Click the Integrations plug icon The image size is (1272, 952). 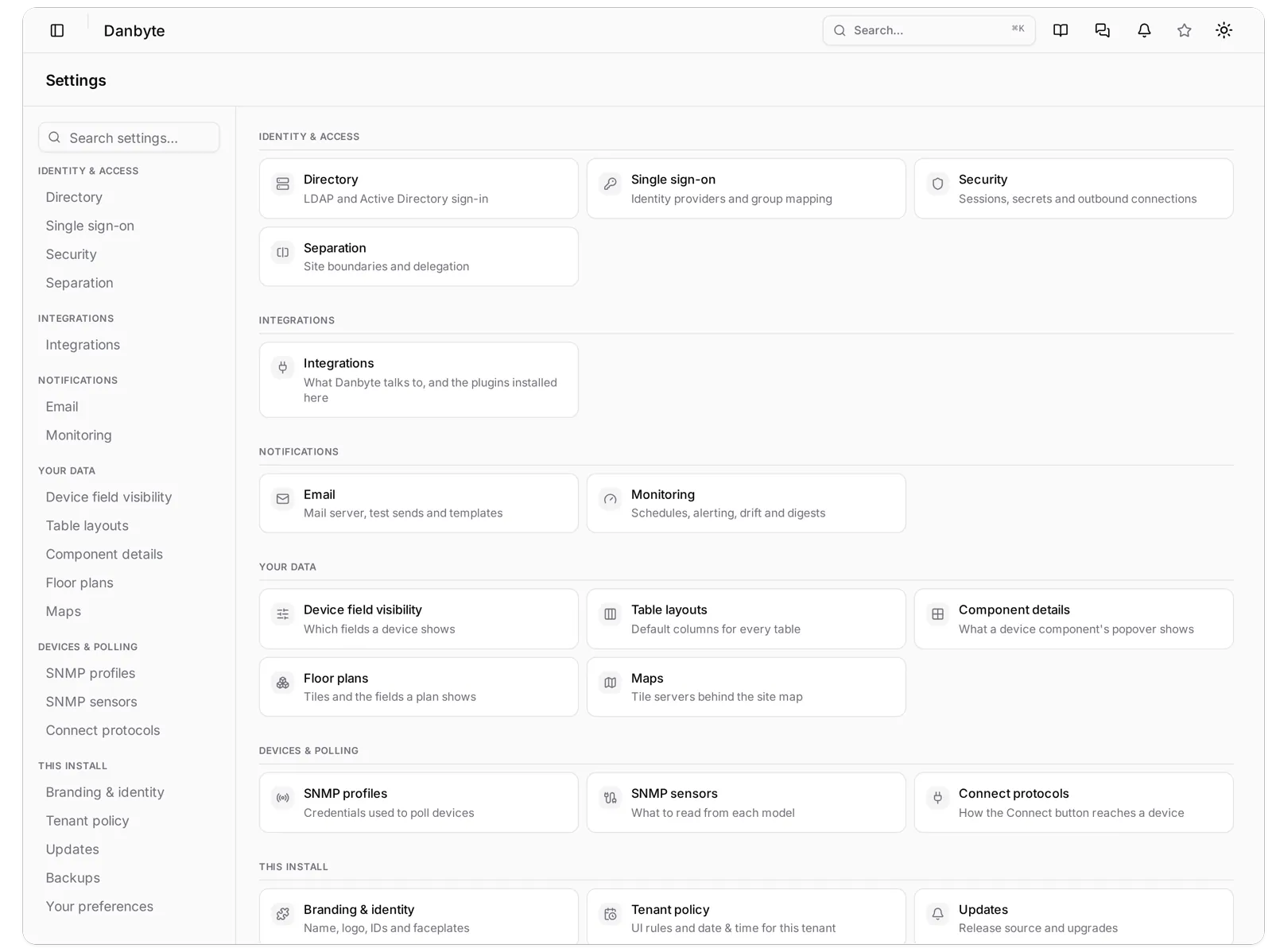(x=283, y=367)
